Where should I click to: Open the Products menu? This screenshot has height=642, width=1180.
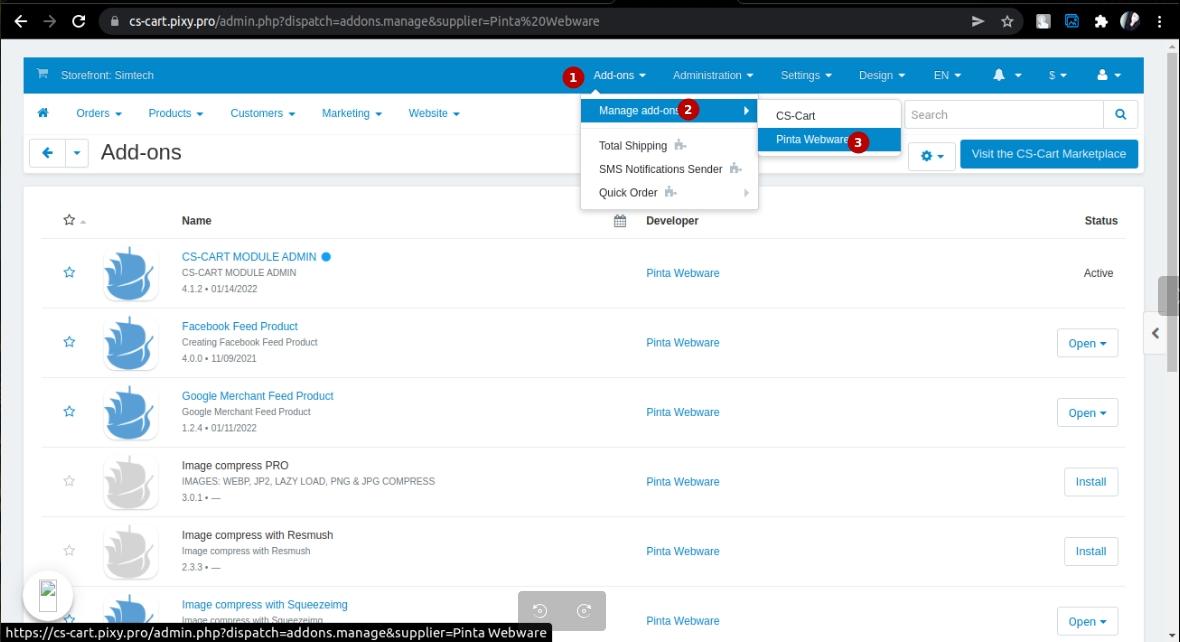click(175, 113)
